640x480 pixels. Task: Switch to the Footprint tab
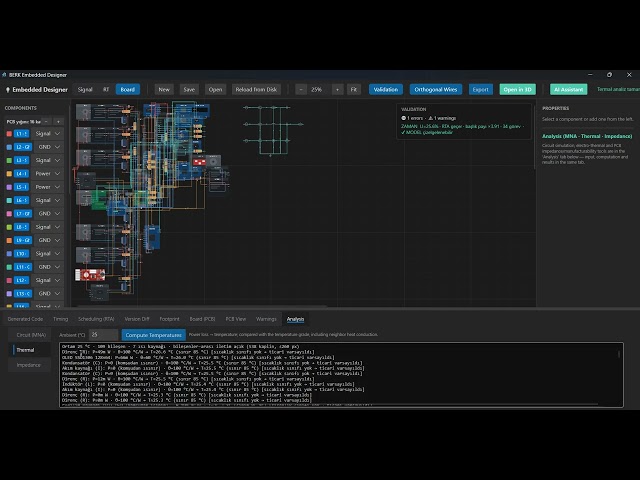pyautogui.click(x=169, y=319)
